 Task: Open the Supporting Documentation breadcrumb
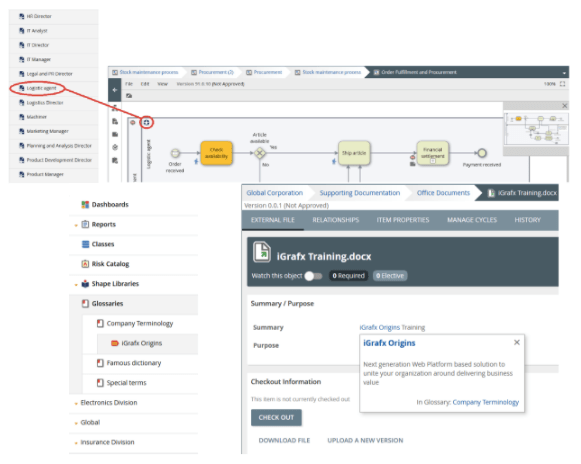pos(360,193)
